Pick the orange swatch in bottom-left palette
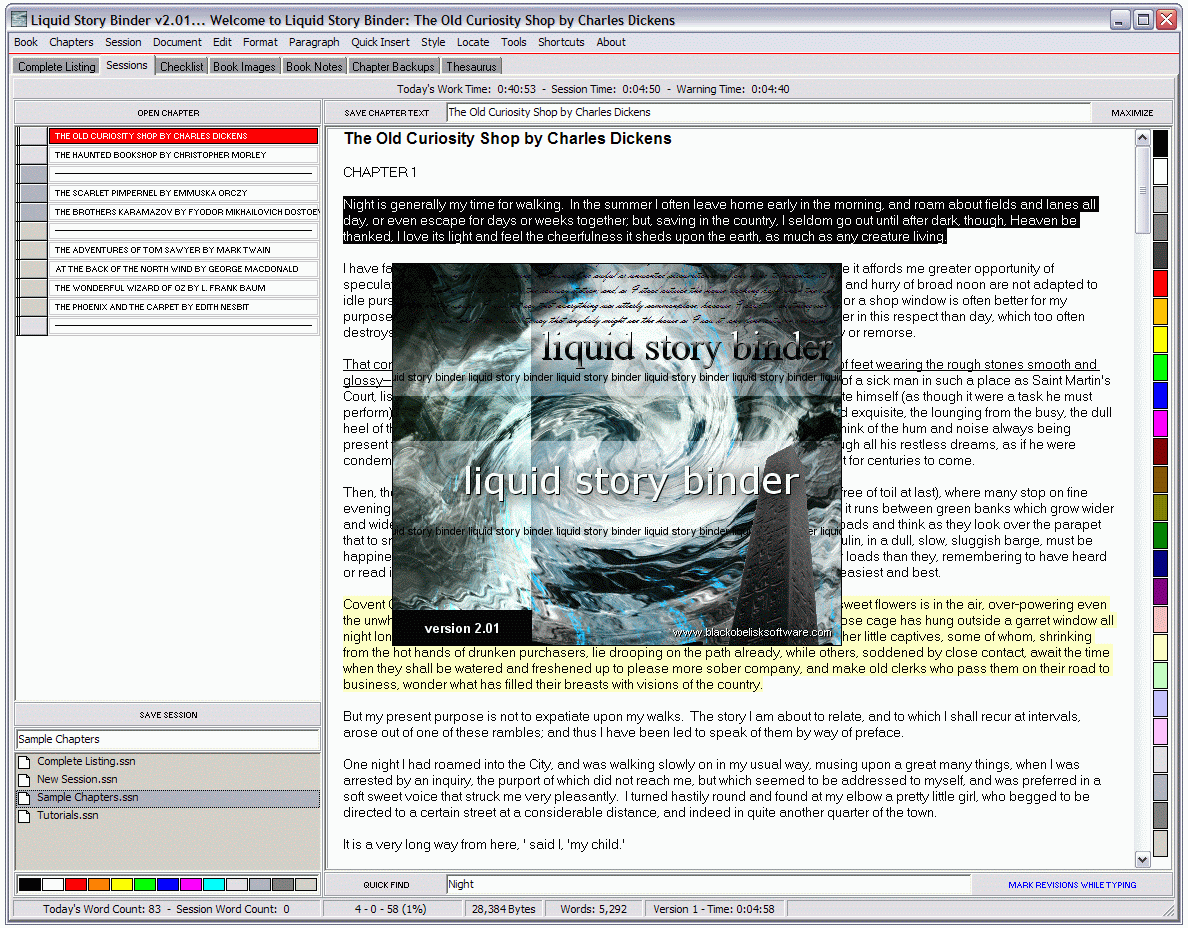 98,885
